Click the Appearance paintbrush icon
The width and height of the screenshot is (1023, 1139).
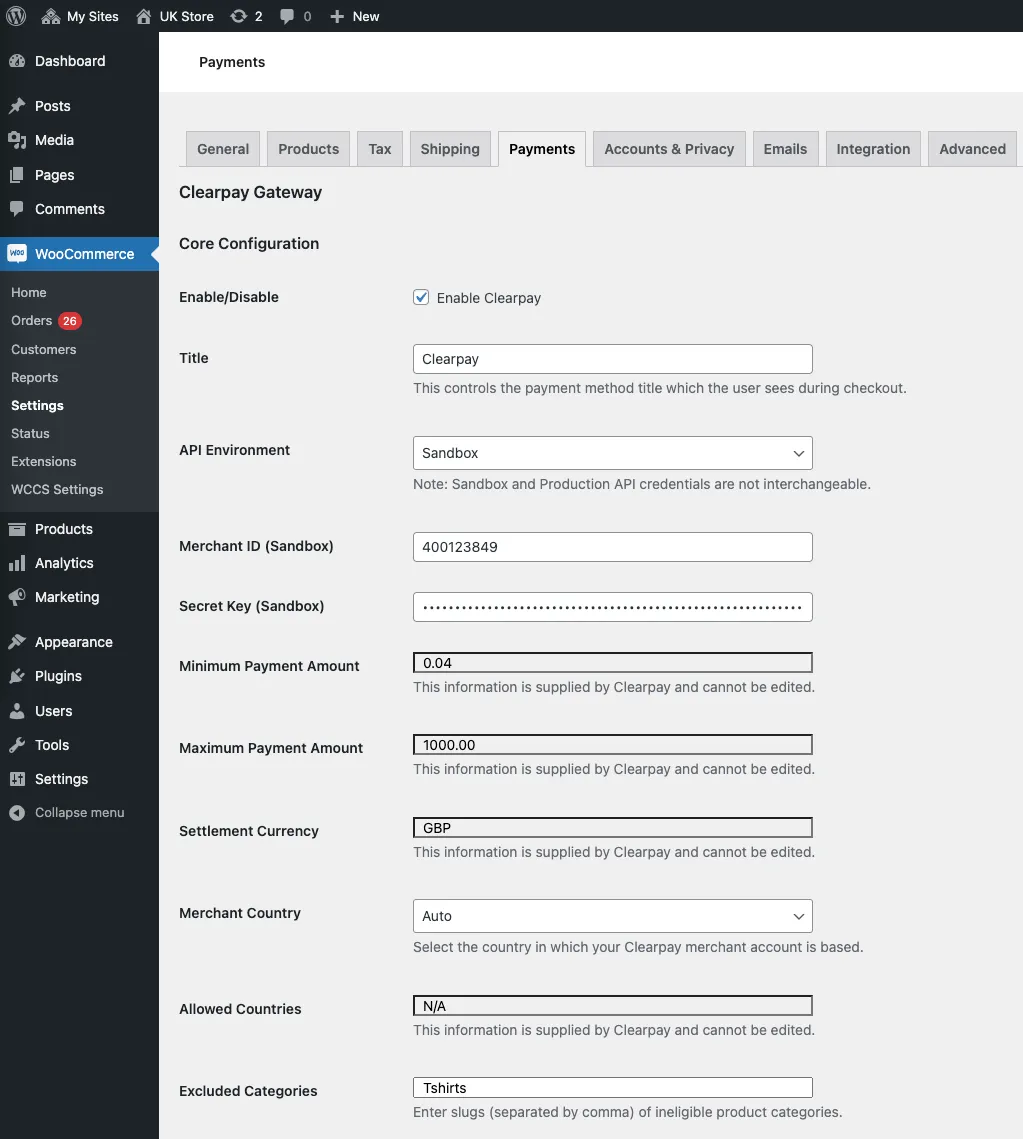pos(17,642)
